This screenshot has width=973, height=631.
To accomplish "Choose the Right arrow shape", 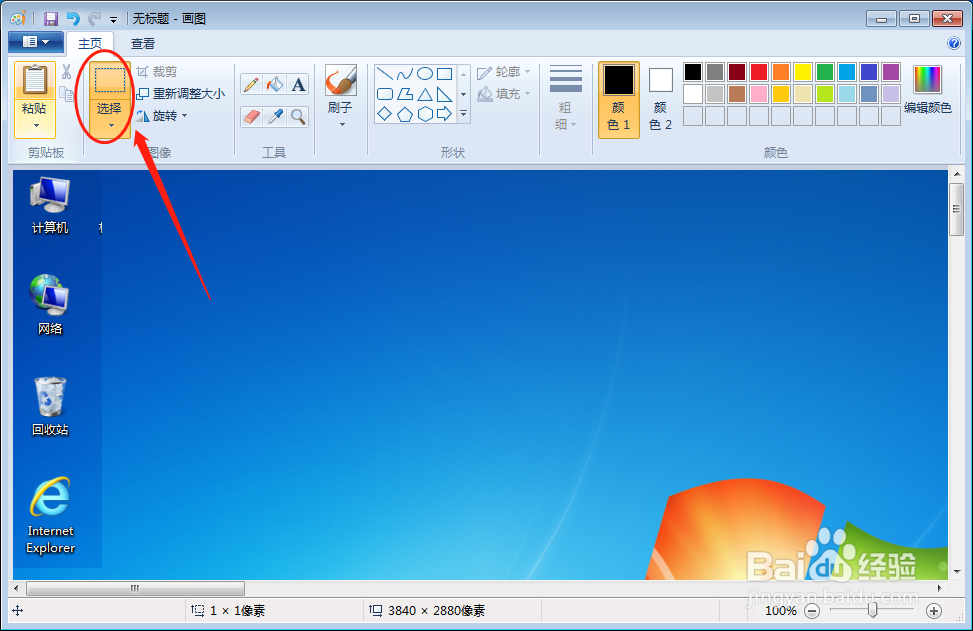I will tap(444, 114).
